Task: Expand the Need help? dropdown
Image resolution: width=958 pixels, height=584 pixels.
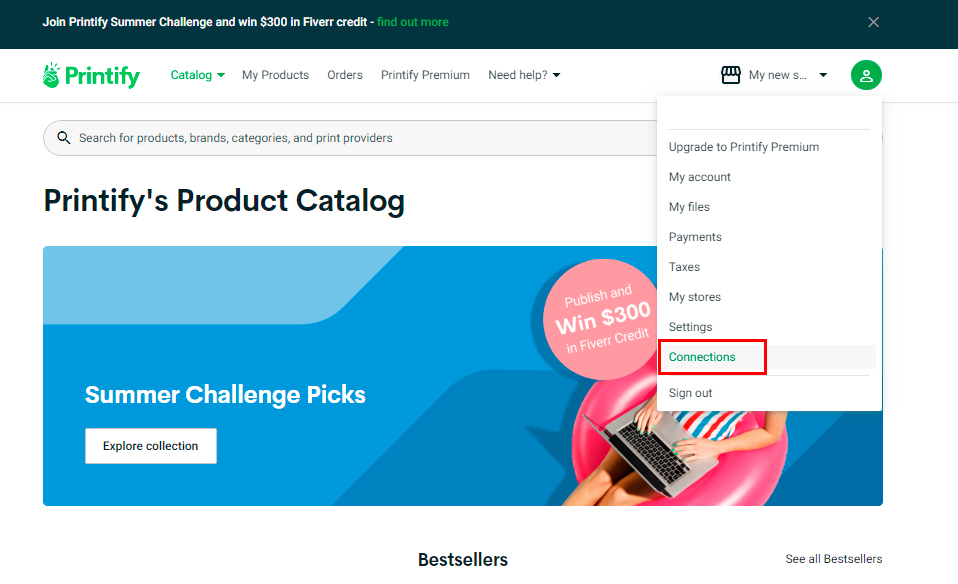Action: pos(524,75)
